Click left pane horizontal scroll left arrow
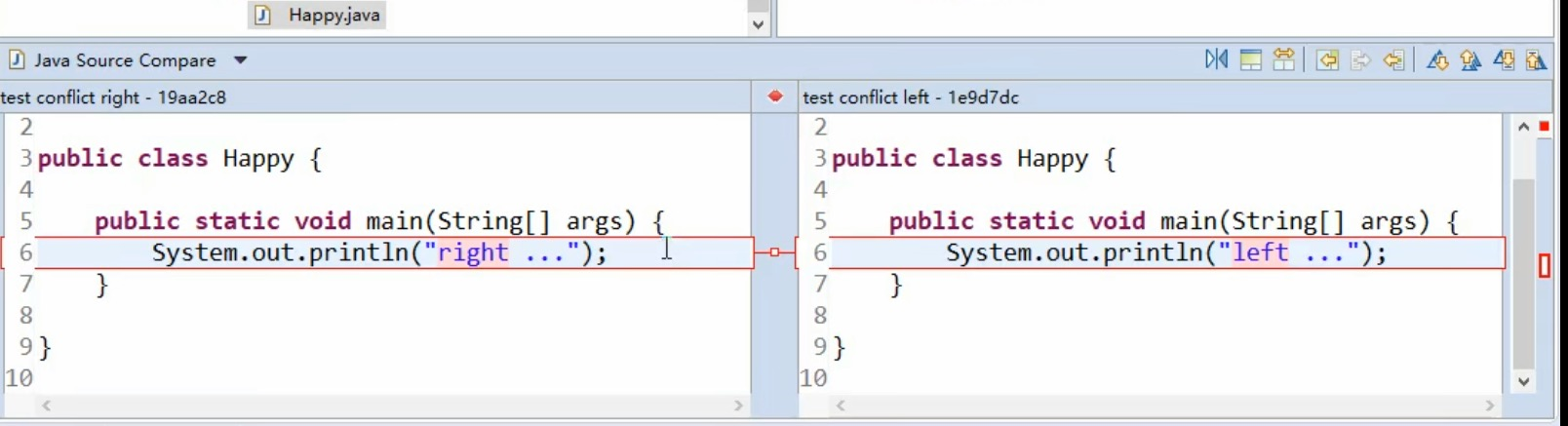The image size is (1568, 426). tap(46, 405)
